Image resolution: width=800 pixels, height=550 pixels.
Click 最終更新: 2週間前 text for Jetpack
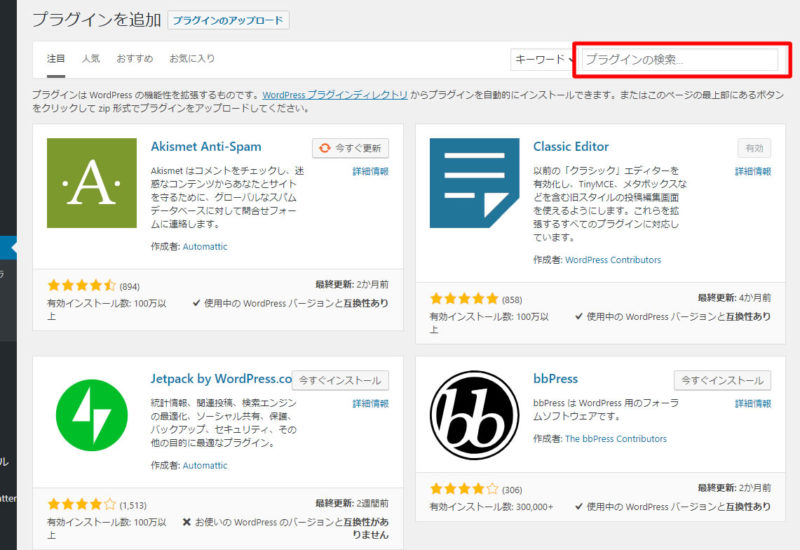coord(352,503)
